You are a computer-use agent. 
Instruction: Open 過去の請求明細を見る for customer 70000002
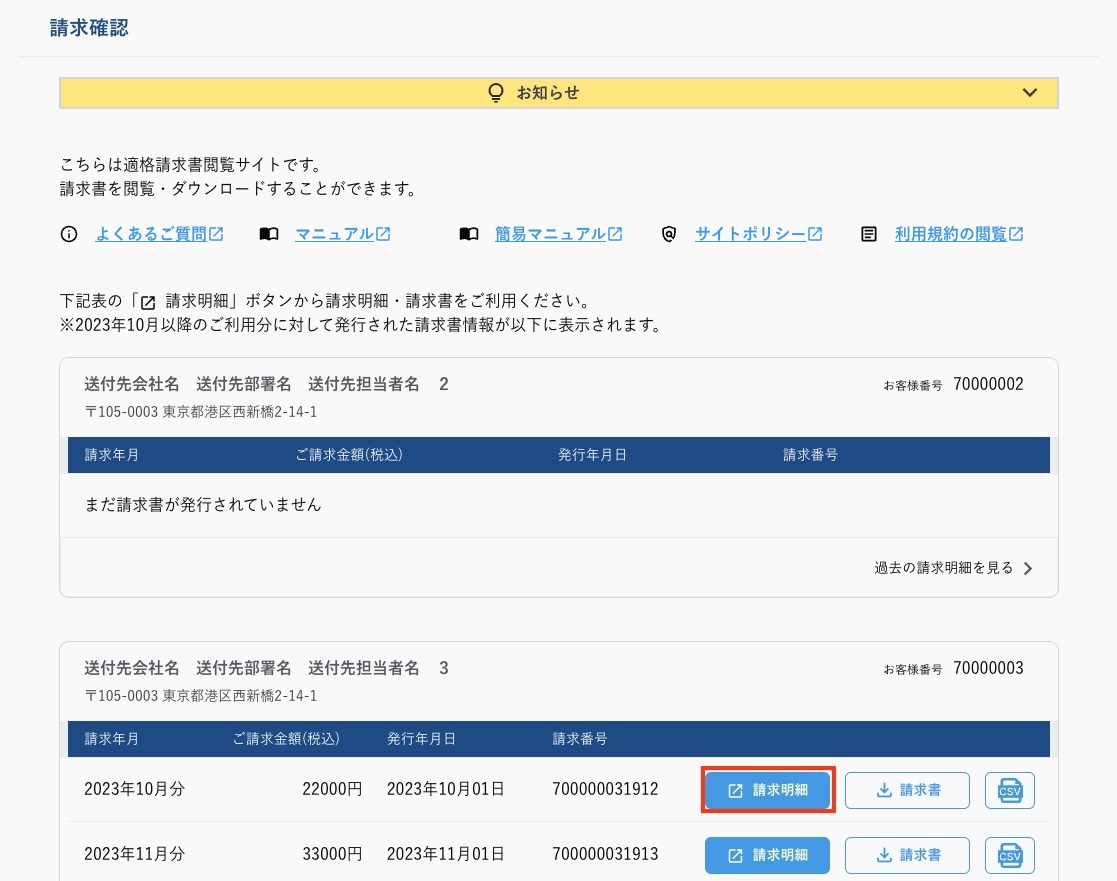pos(953,568)
